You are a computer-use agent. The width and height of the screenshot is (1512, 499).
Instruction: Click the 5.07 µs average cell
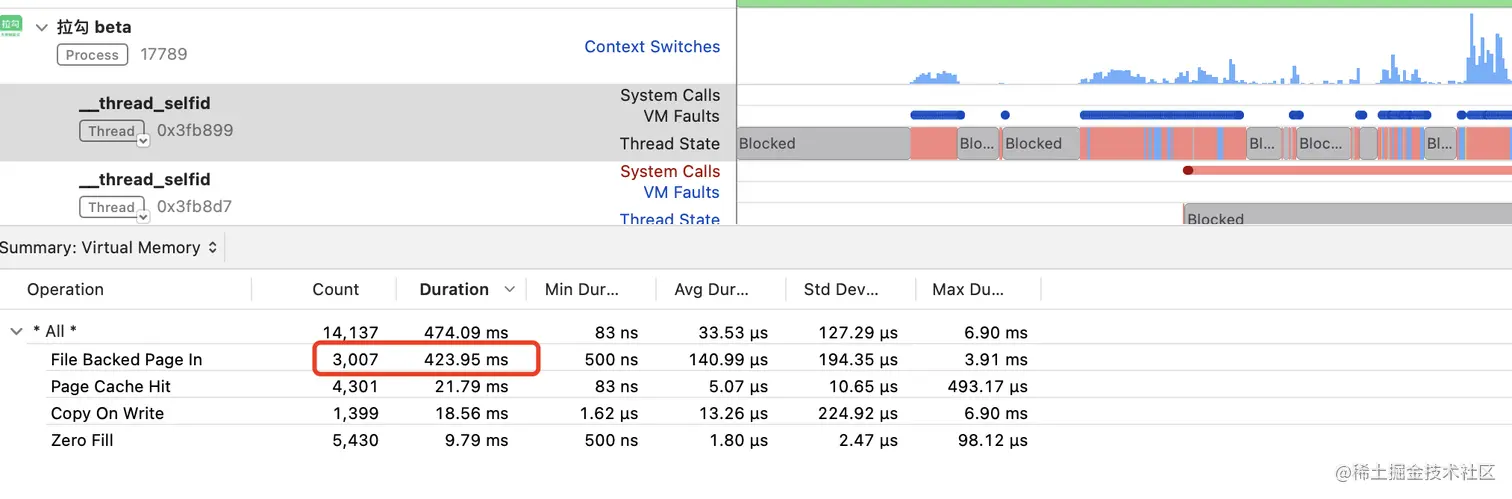737,386
